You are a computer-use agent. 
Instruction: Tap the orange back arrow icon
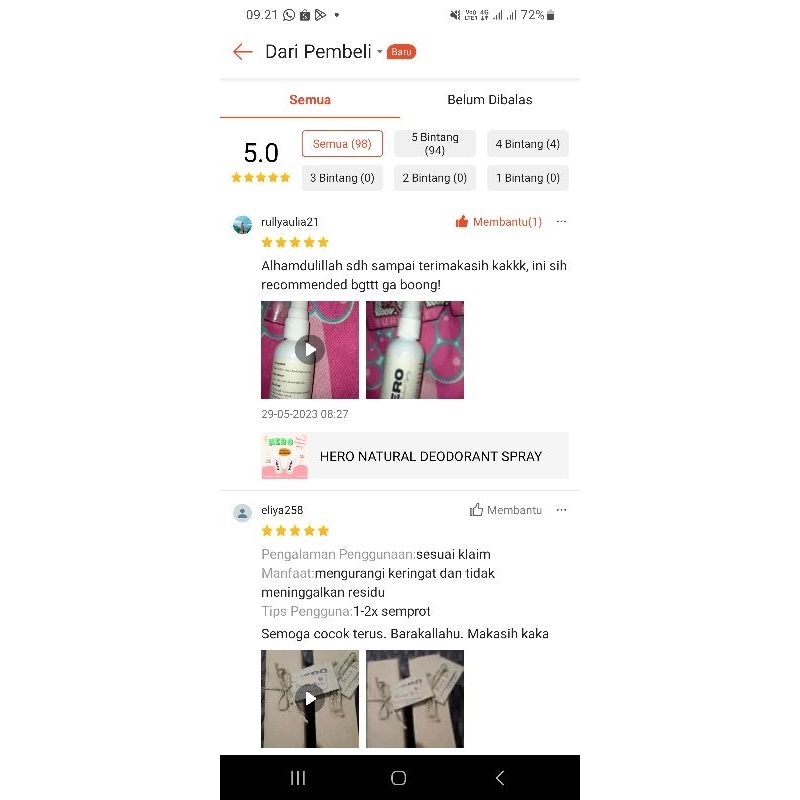pos(242,52)
